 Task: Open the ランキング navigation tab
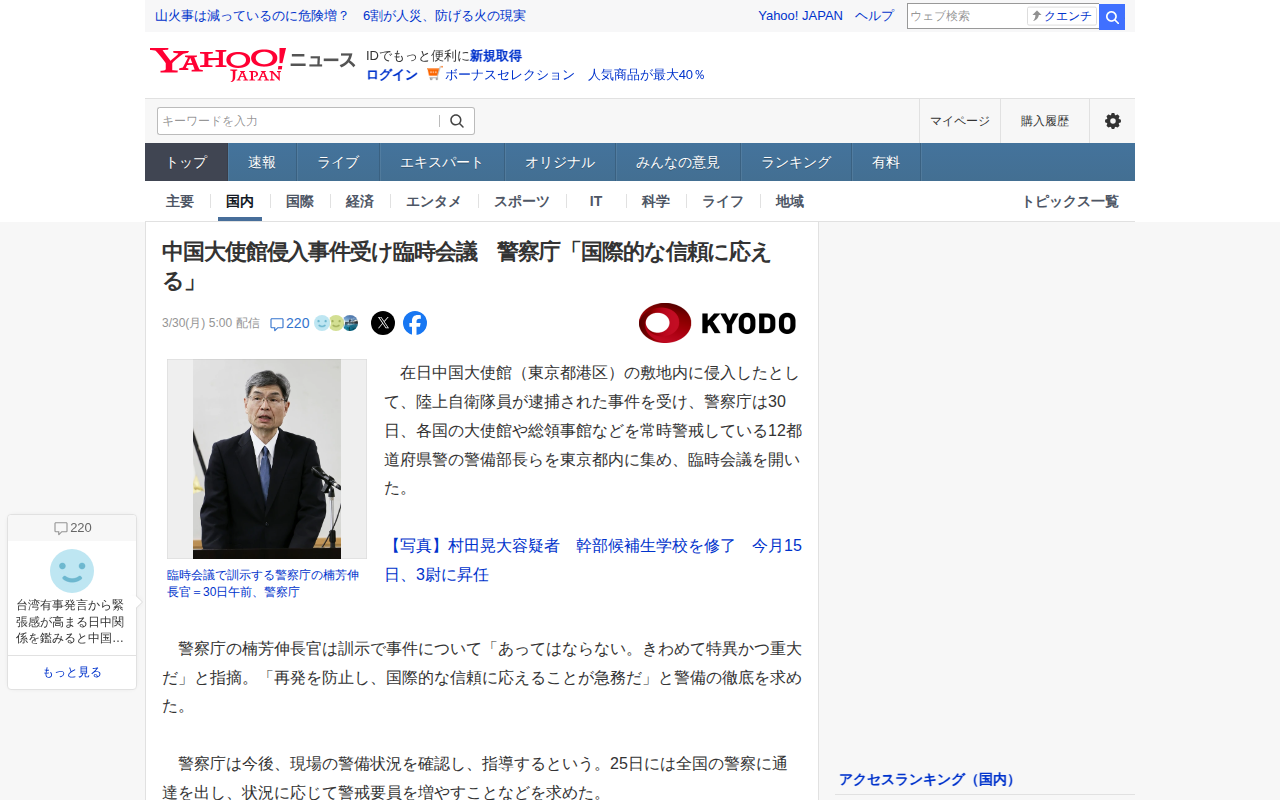(796, 162)
